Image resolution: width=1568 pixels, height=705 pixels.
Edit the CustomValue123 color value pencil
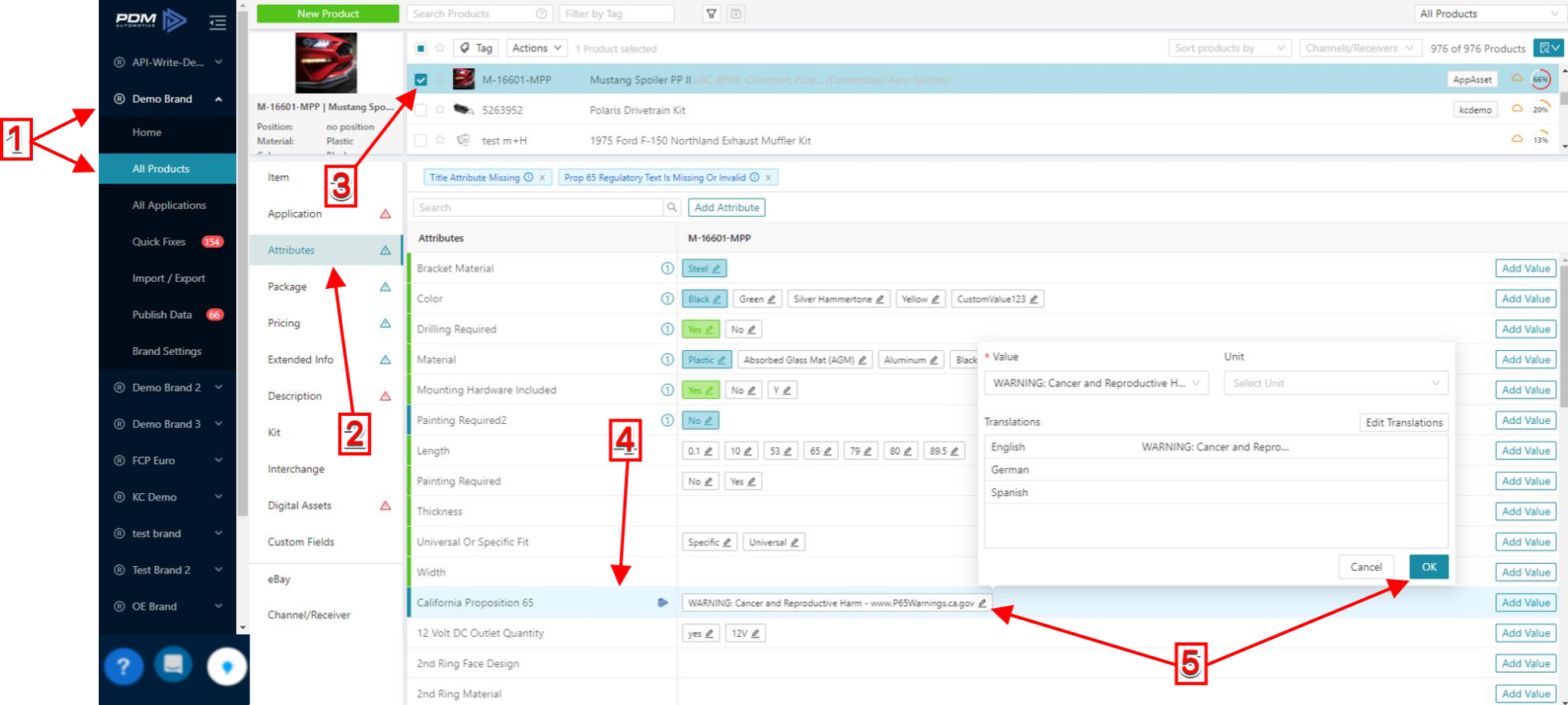(x=1034, y=300)
